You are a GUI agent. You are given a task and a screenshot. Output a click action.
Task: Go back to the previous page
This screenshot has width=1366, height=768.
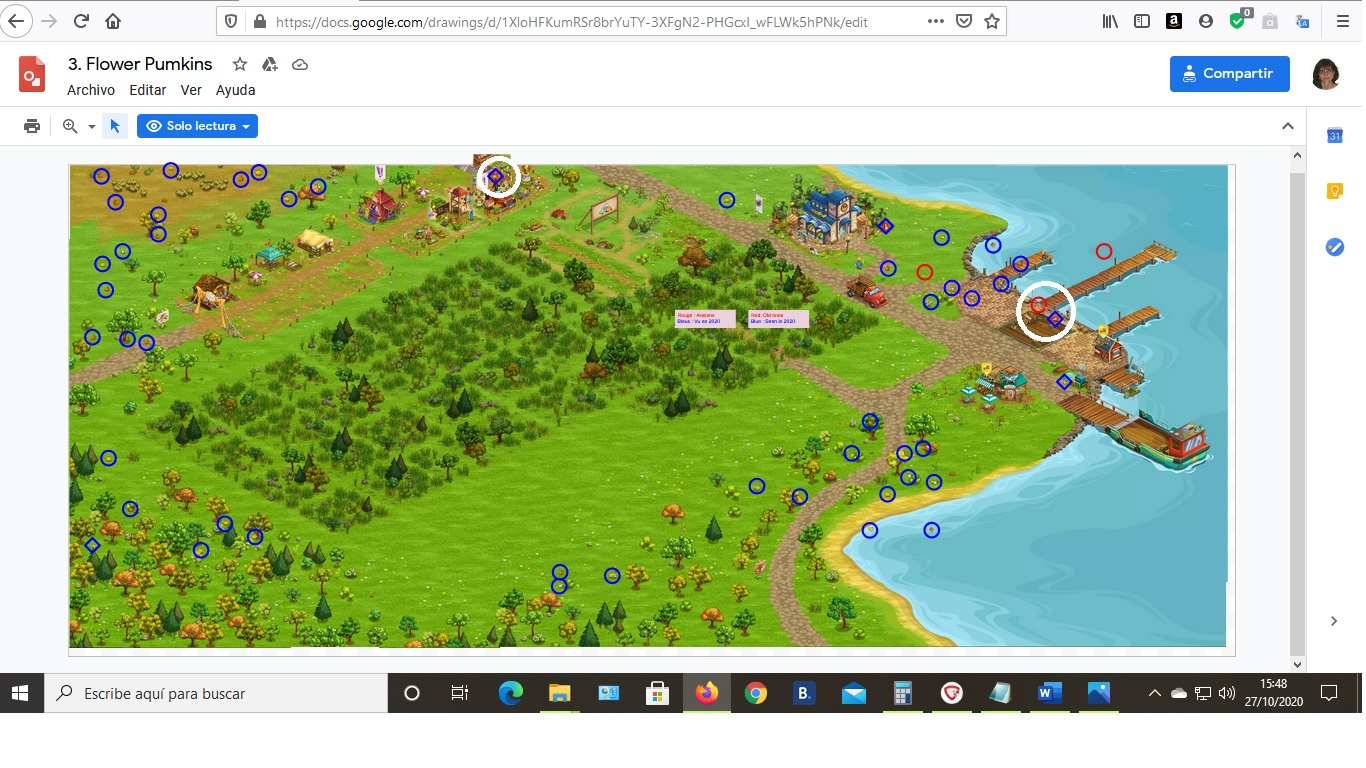click(17, 20)
